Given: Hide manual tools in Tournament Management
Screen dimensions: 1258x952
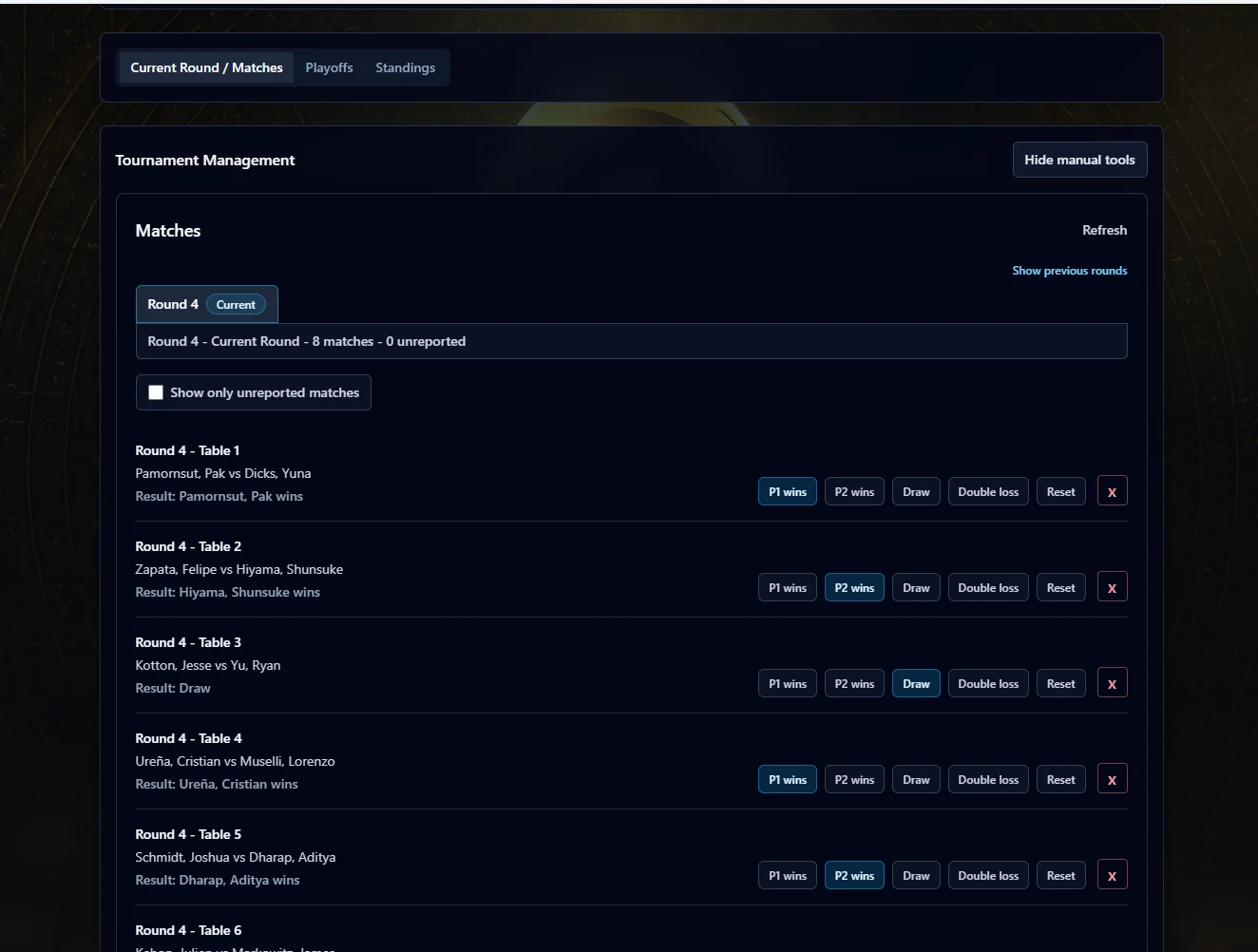Looking at the screenshot, I should 1079,160.
